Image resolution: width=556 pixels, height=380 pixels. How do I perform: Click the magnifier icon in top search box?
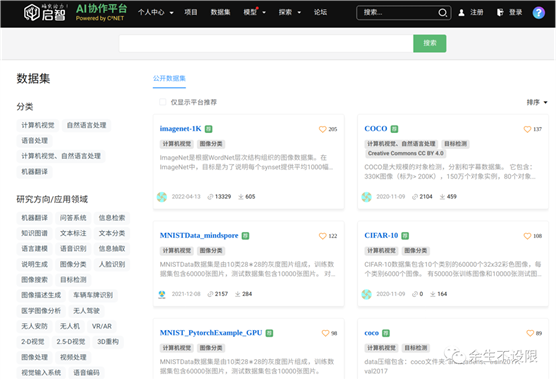pyautogui.click(x=442, y=13)
